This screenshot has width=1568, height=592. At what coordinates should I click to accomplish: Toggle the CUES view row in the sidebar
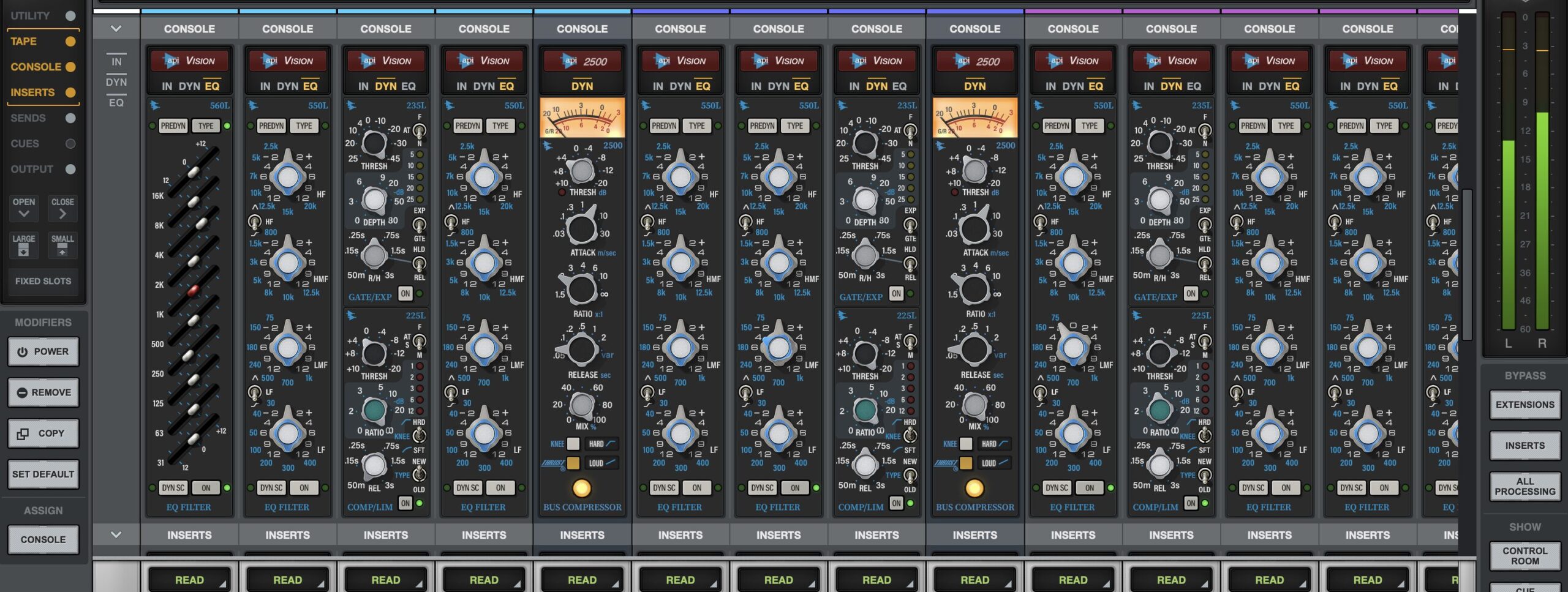tap(42, 143)
